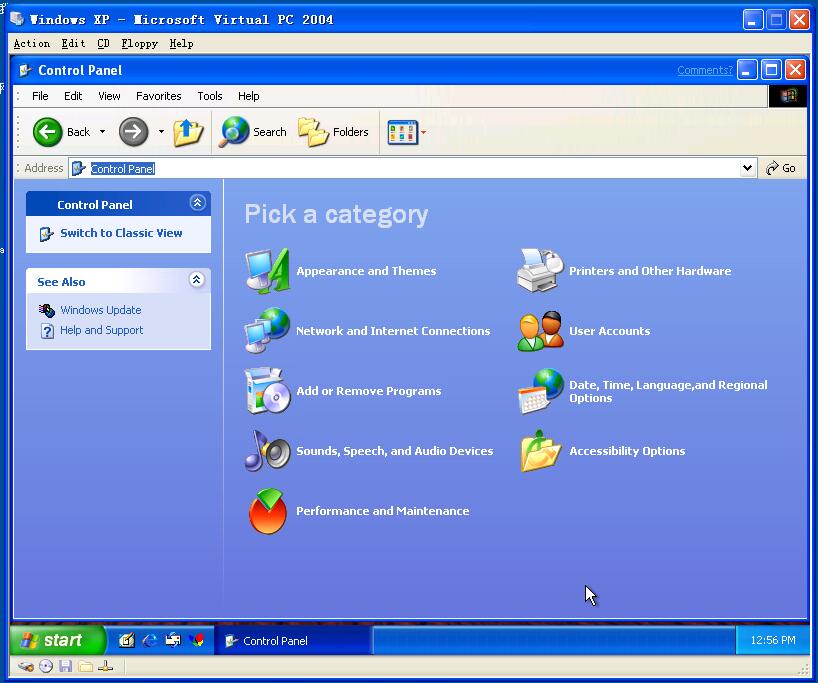818x683 pixels.
Task: Click the Add or Remove Programs icon
Action: point(267,391)
